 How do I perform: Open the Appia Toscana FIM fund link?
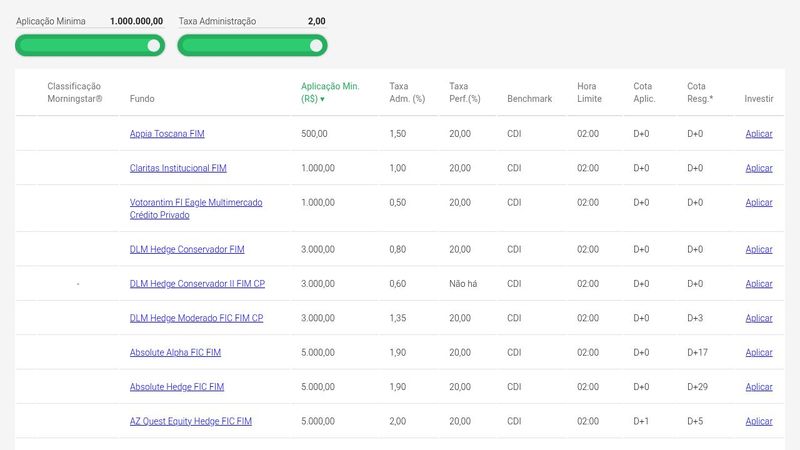tap(167, 134)
